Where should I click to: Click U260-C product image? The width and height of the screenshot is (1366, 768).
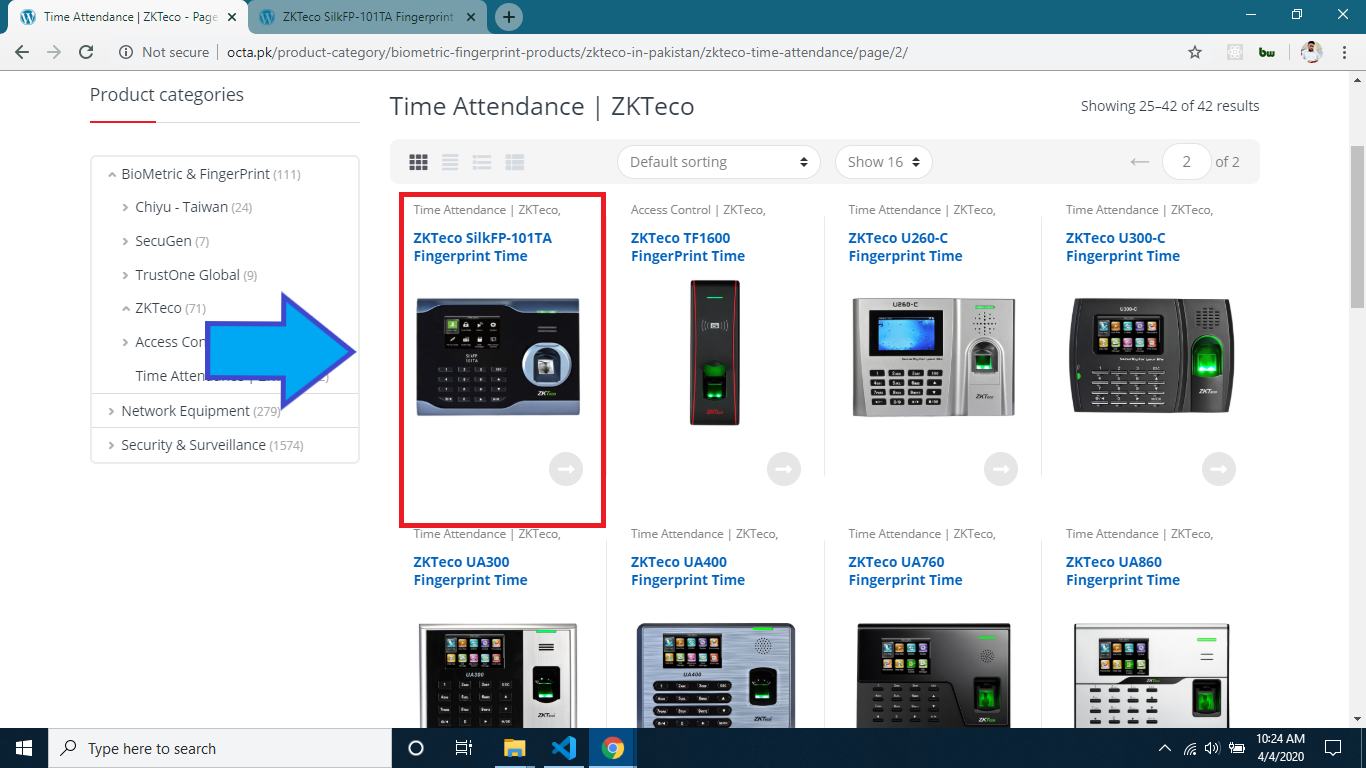(x=933, y=357)
